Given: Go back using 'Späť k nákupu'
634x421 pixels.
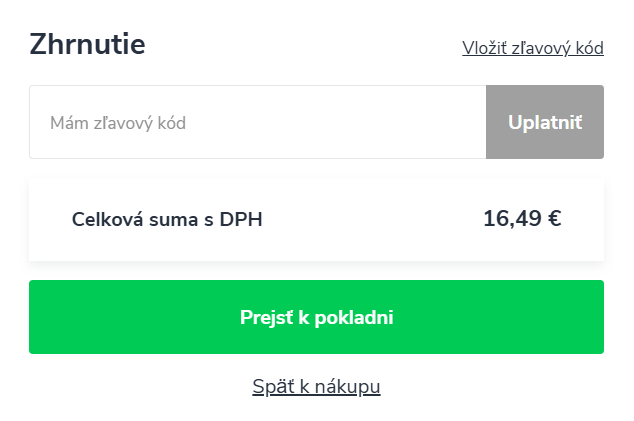Looking at the screenshot, I should (x=316, y=386).
